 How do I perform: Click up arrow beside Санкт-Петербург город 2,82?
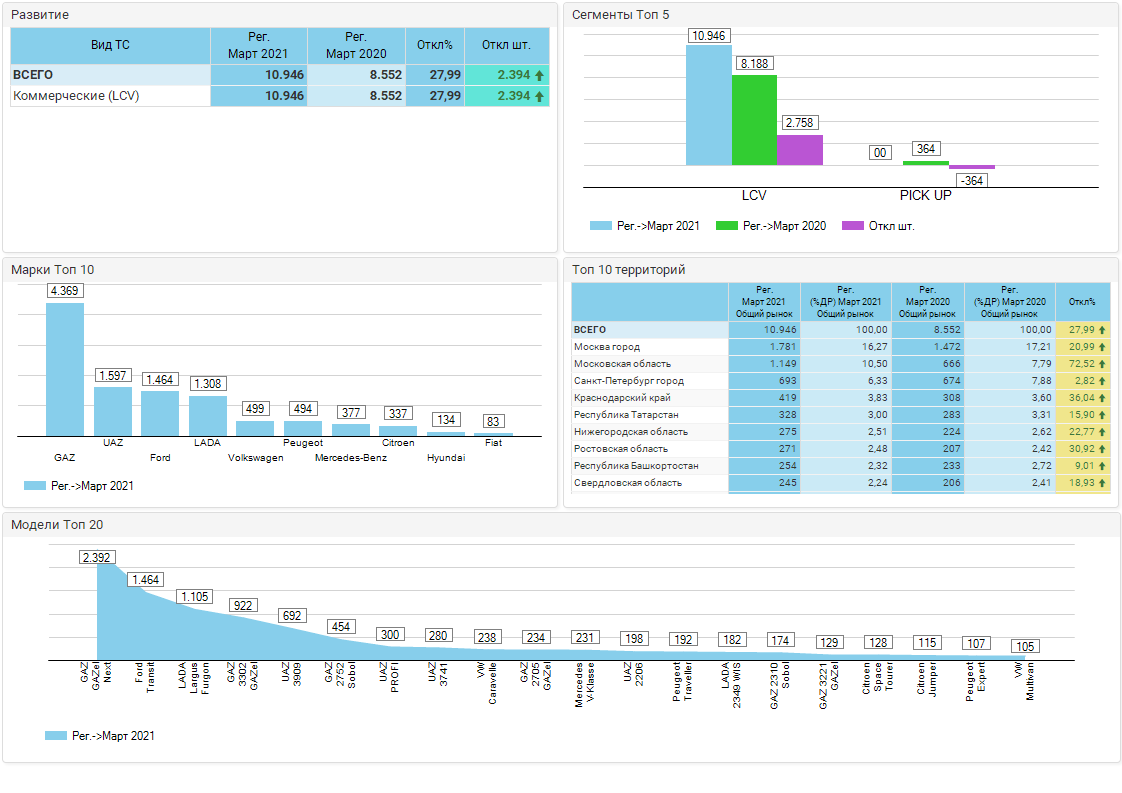tap(1102, 381)
